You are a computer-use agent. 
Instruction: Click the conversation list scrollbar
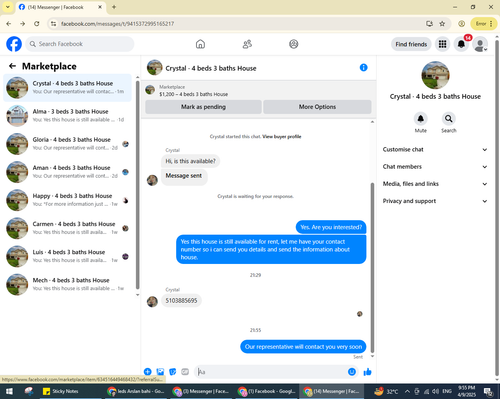click(x=137, y=185)
